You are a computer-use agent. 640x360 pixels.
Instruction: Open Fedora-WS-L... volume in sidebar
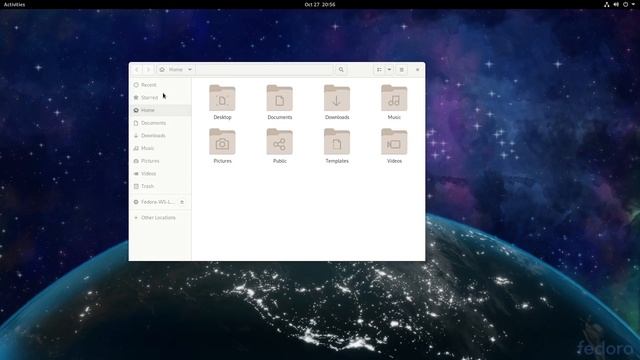(x=157, y=202)
